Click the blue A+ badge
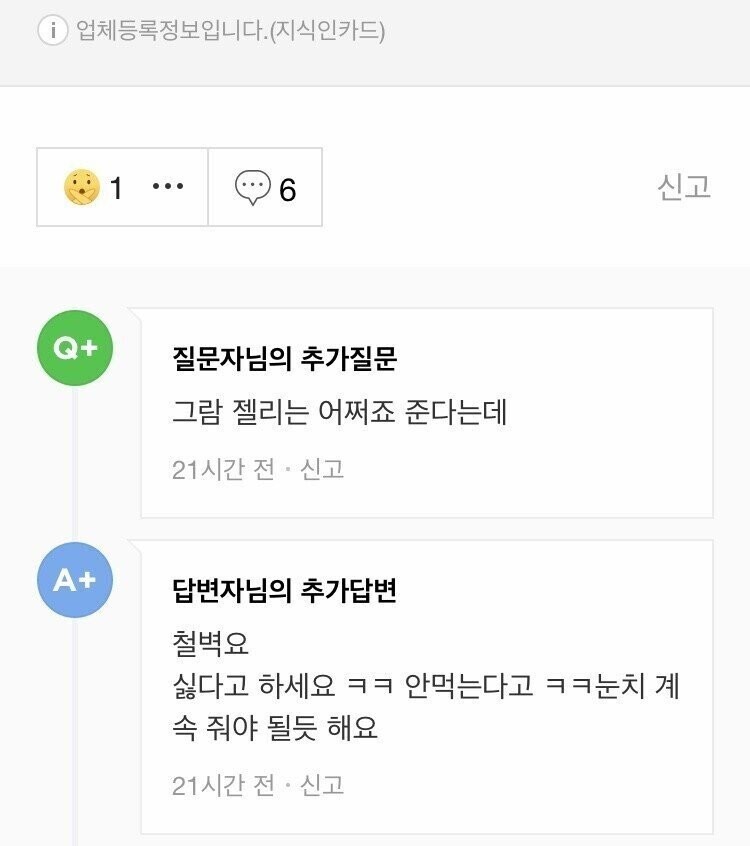The image size is (750, 846). (x=75, y=579)
